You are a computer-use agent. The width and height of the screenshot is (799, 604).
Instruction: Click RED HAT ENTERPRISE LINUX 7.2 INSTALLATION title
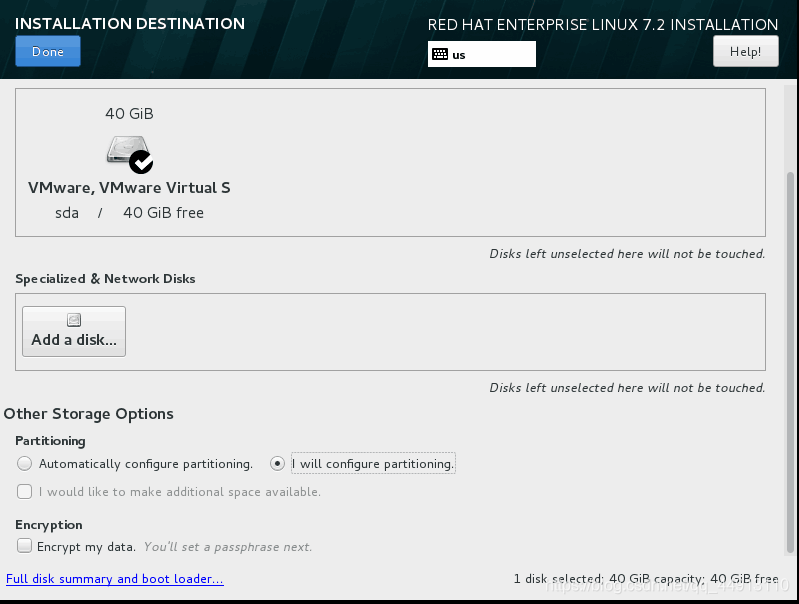coord(603,24)
